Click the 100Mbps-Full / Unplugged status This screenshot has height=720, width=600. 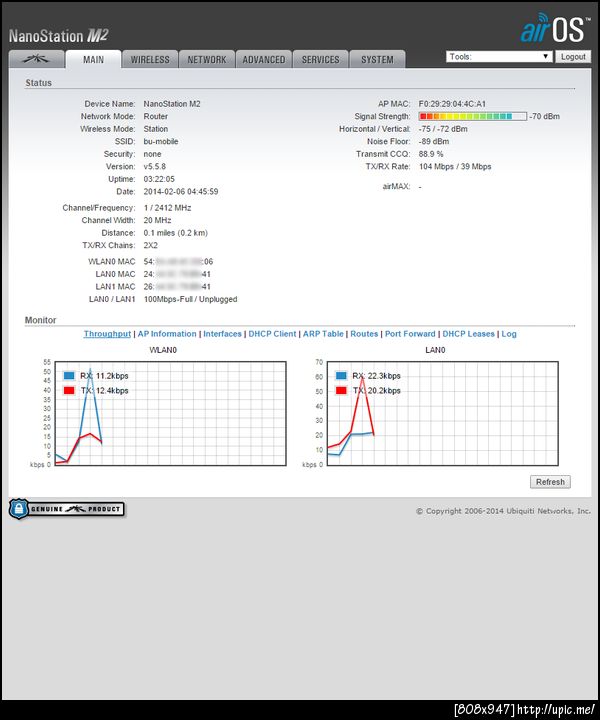click(191, 299)
